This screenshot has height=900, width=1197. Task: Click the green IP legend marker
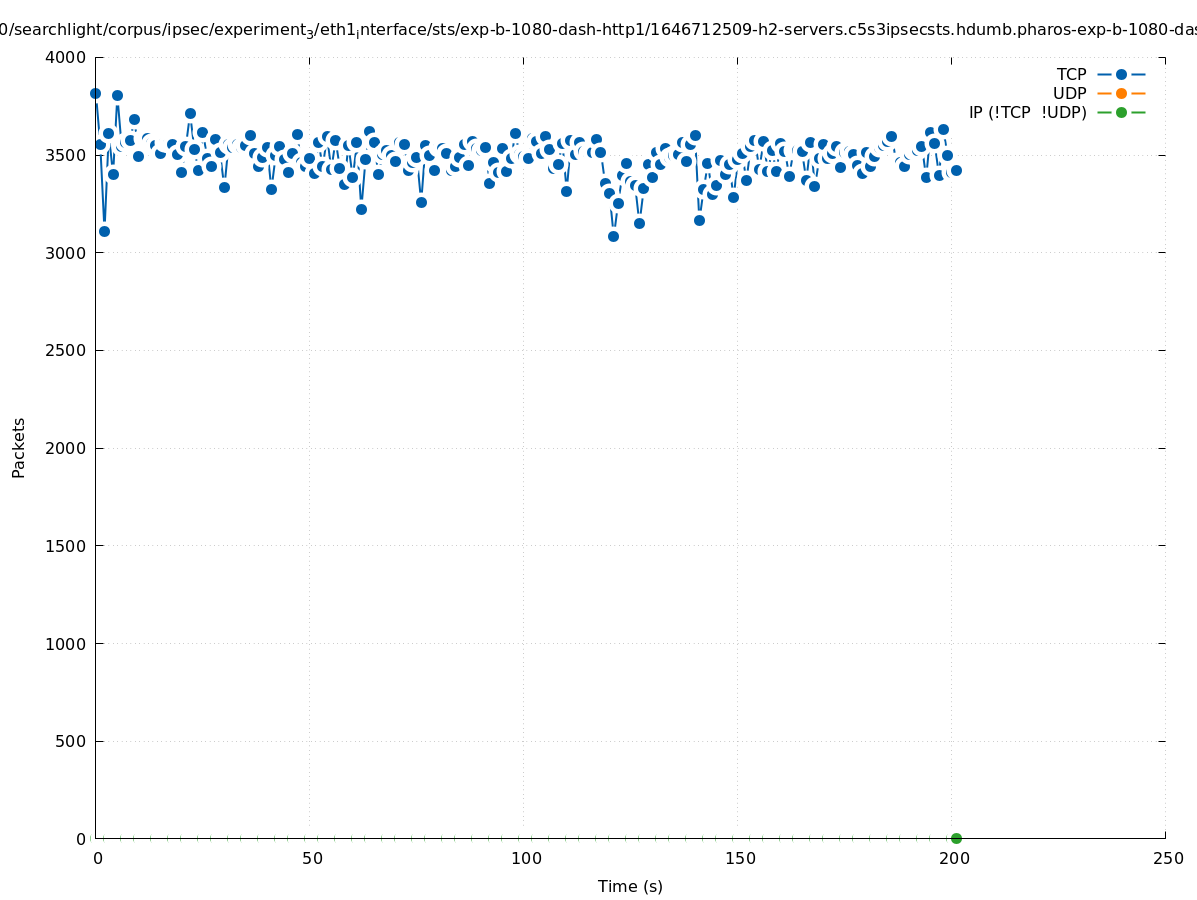pyautogui.click(x=1121, y=112)
